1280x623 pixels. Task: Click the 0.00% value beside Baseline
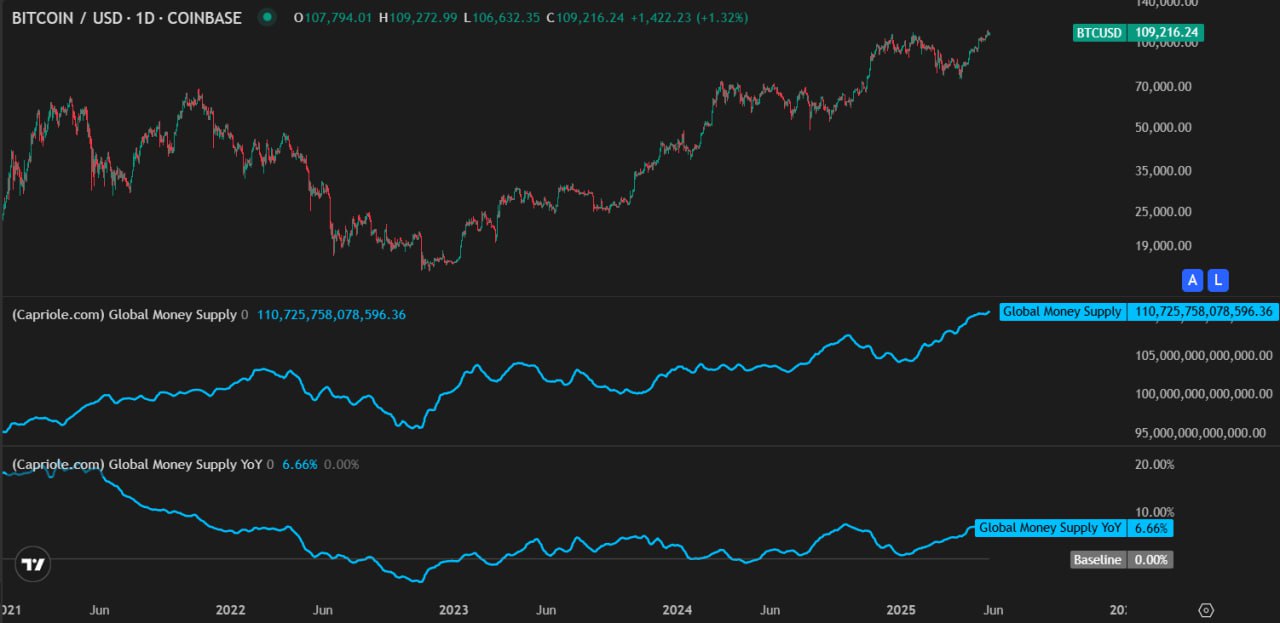coord(1150,560)
